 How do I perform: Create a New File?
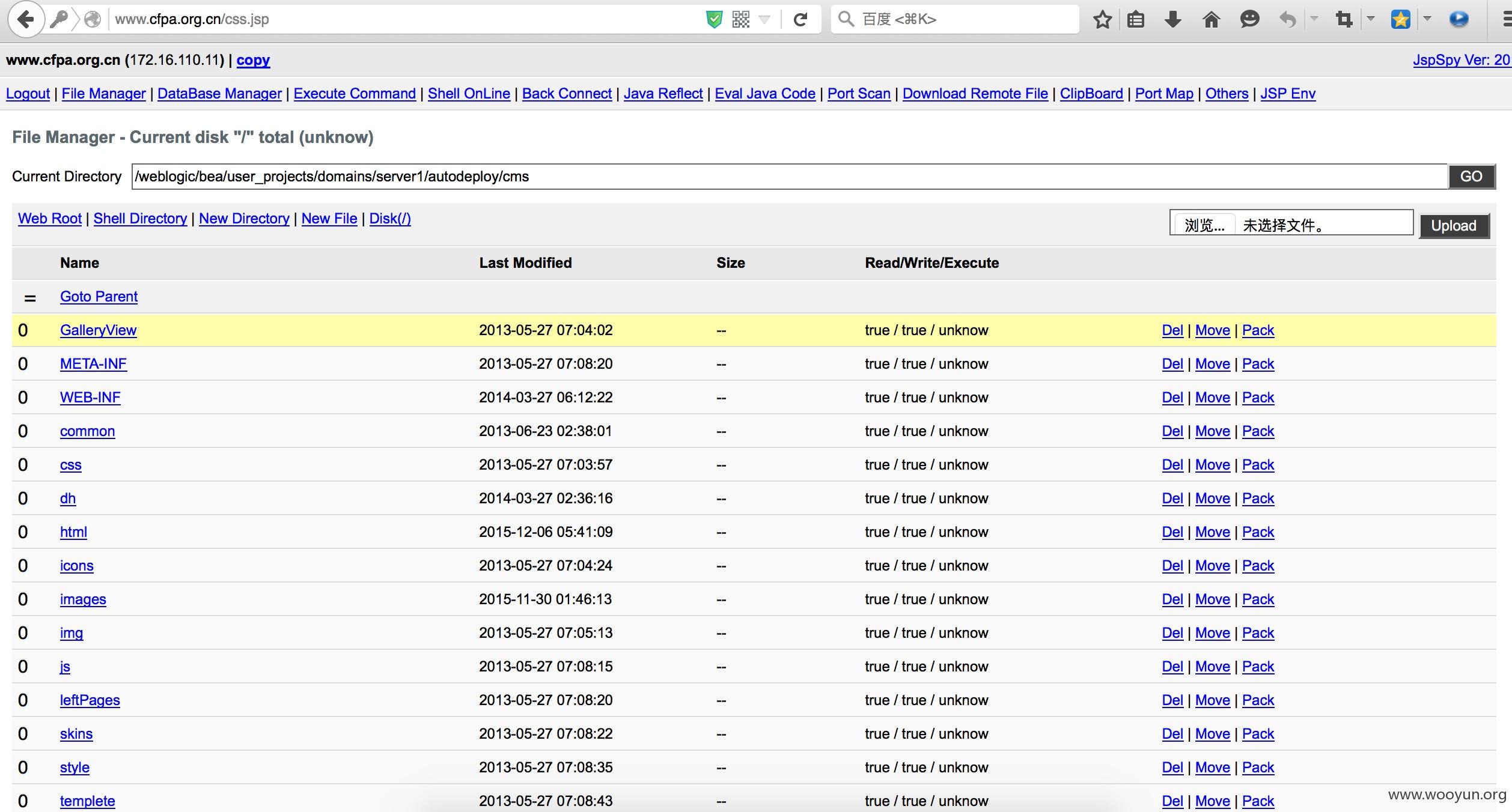click(329, 219)
